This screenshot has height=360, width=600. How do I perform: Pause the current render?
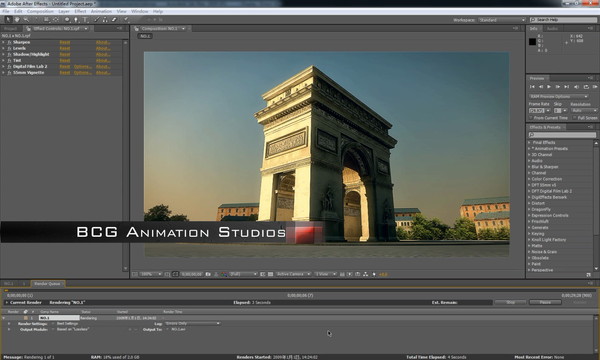tap(545, 302)
